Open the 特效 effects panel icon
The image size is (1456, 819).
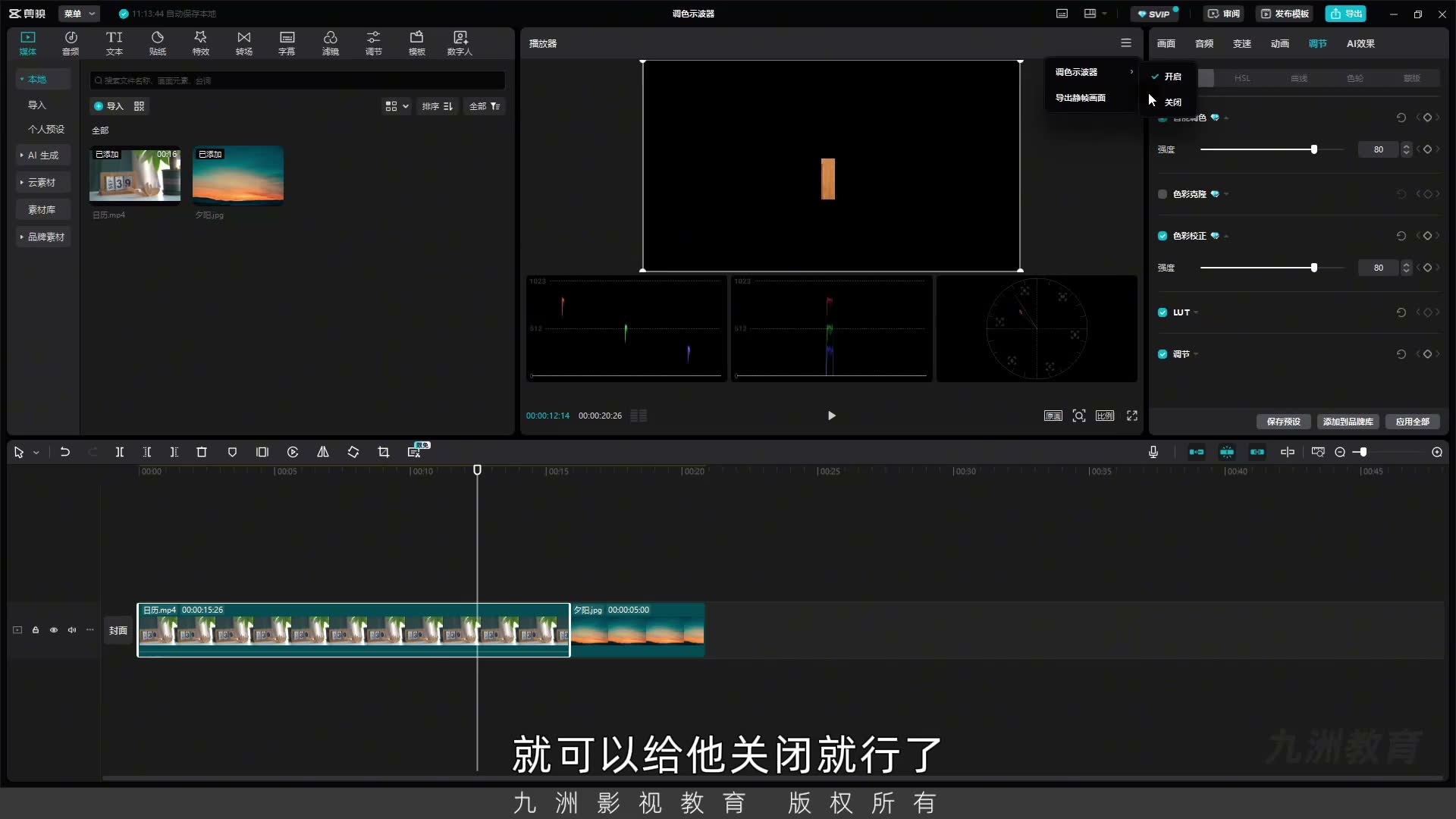[x=200, y=43]
